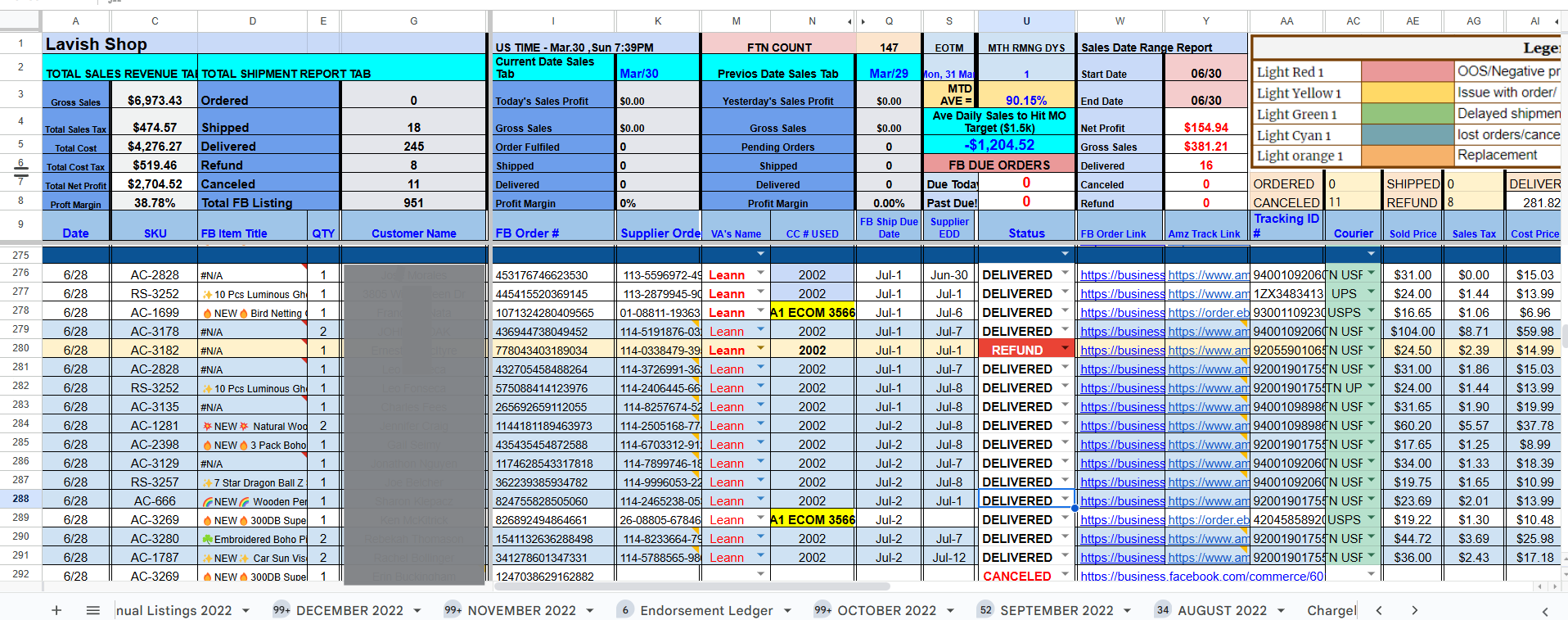Open Facebook commerce link in row 292
The image size is (1568, 620).
coord(1202,577)
